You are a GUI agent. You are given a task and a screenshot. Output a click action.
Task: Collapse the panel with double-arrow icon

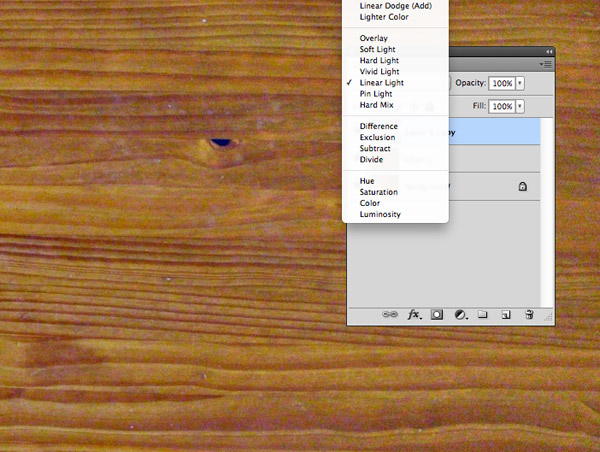point(548,51)
